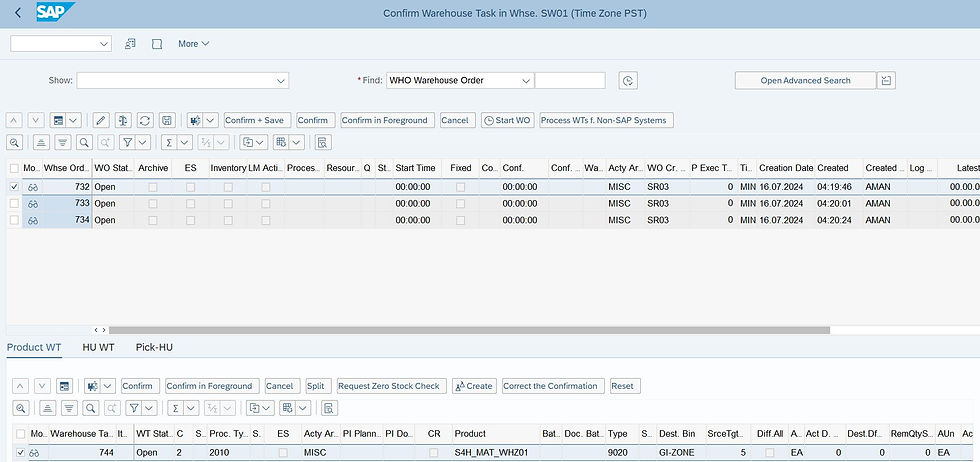This screenshot has width=980, height=462.
Task: Click filter funnel icon in lower WT toolbar
Action: click(x=133, y=408)
